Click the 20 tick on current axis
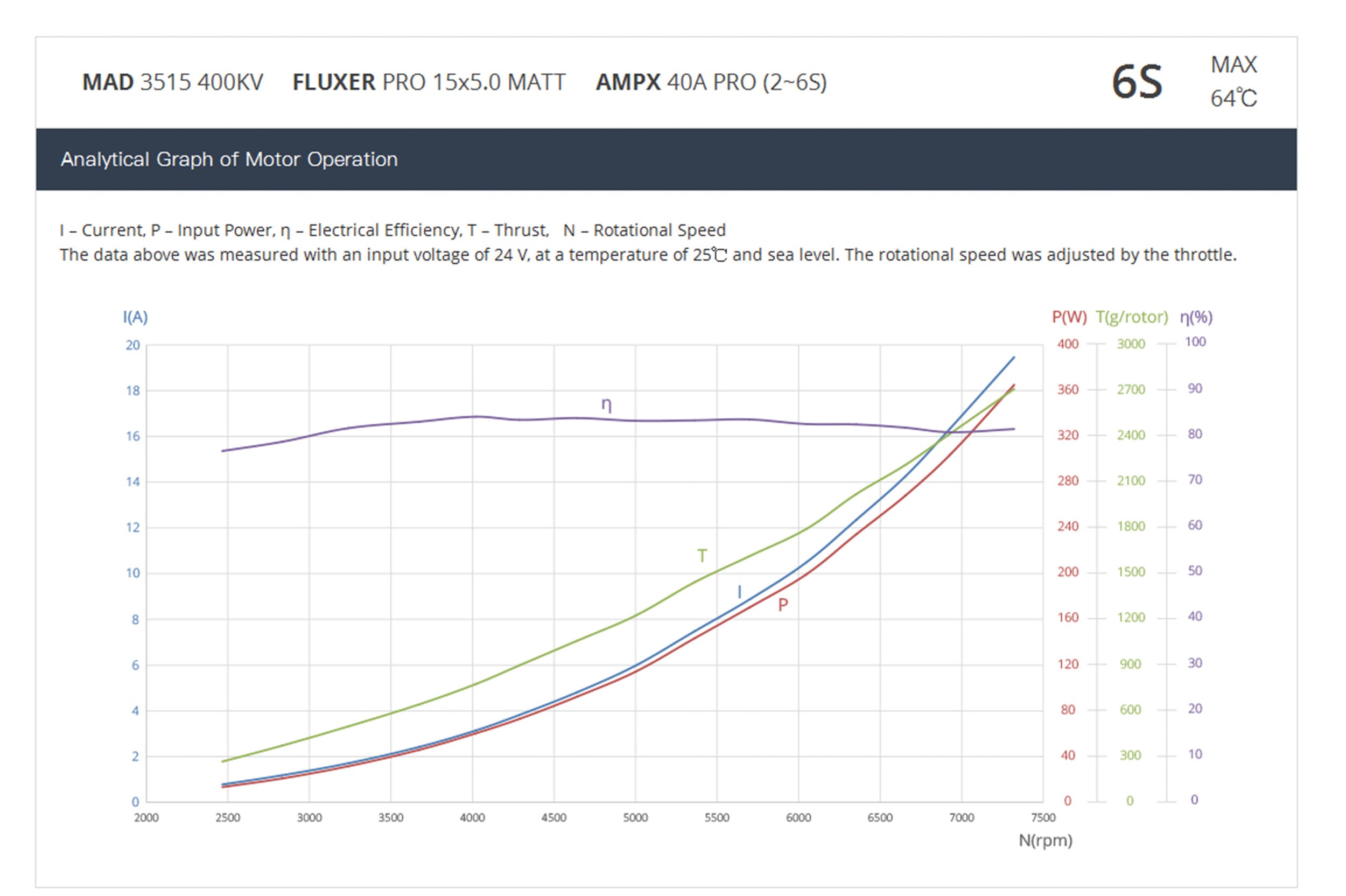The image size is (1346, 896). (133, 345)
